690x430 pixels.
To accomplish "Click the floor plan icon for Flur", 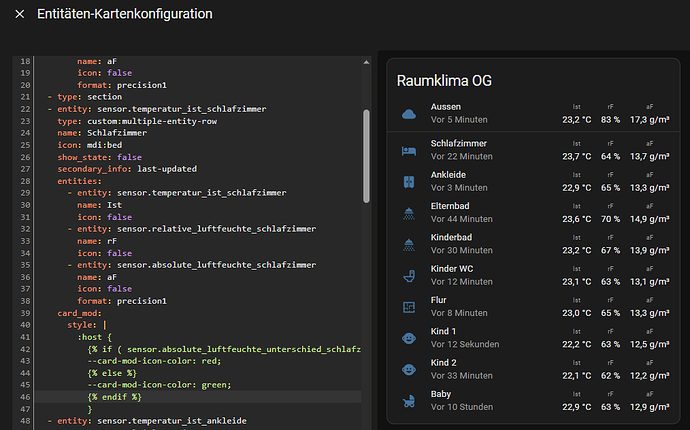I will (408, 306).
